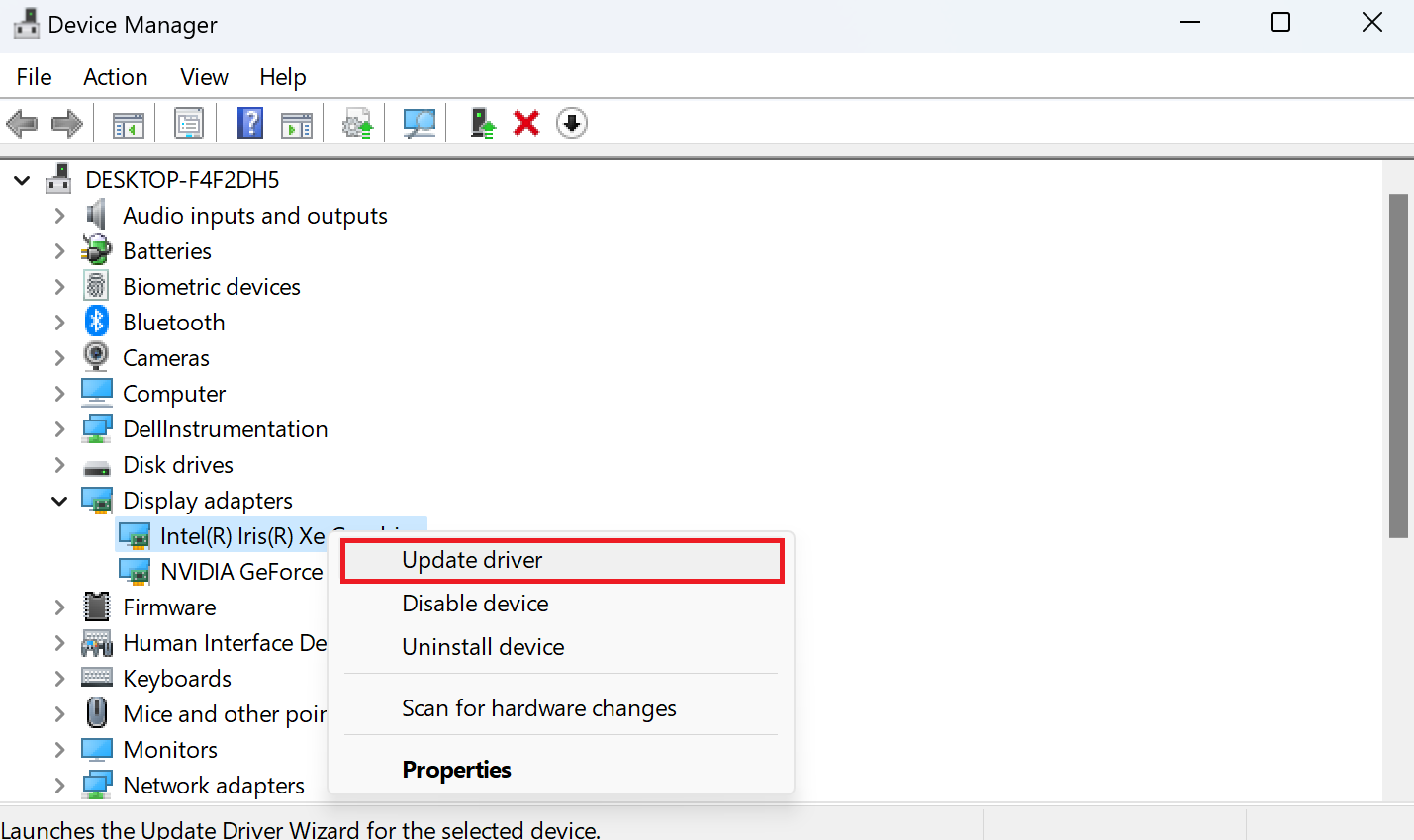
Task: Click the Back navigation arrow in toolbar
Action: click(22, 123)
